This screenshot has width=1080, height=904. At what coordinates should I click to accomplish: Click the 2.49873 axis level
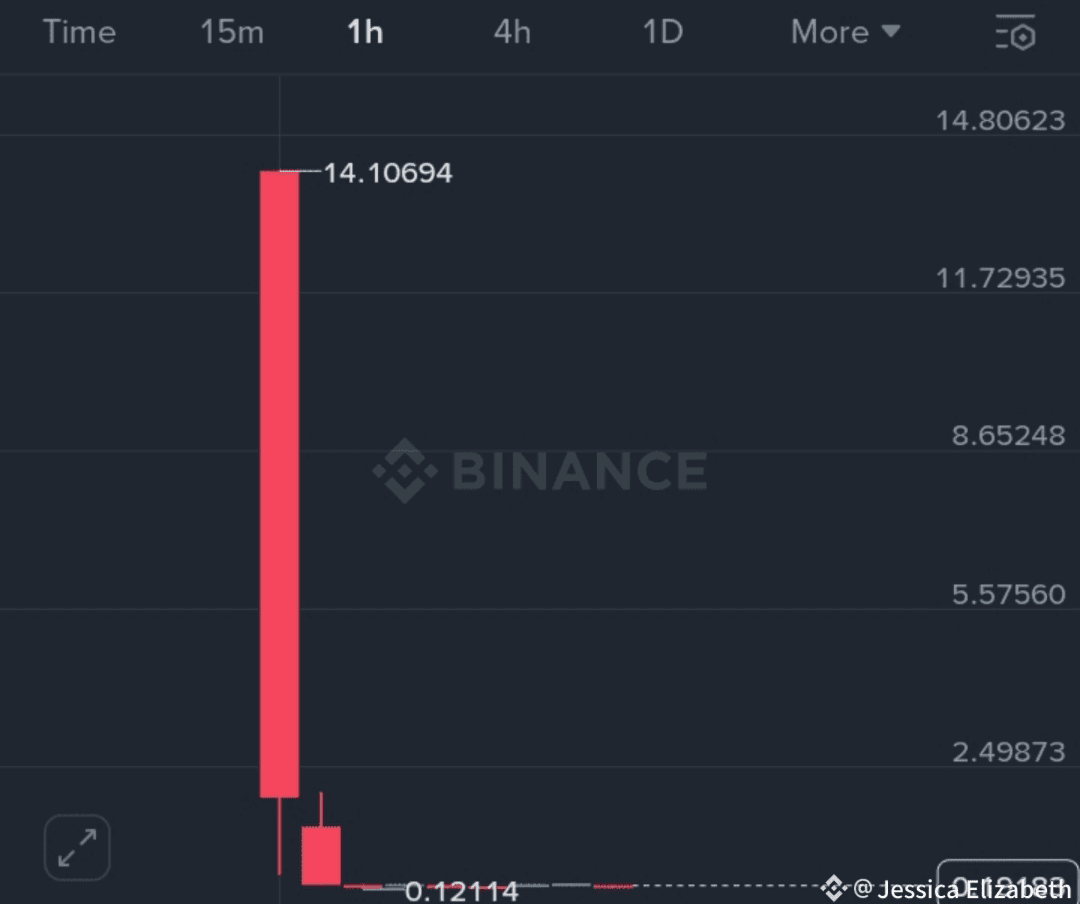click(x=1008, y=752)
